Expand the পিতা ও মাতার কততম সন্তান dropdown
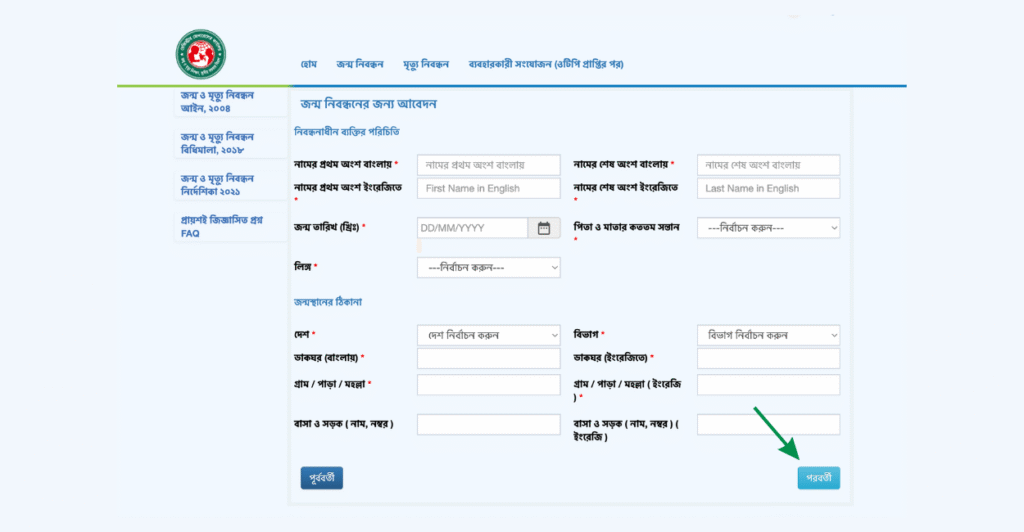The height and width of the screenshot is (532, 1024). 768,228
